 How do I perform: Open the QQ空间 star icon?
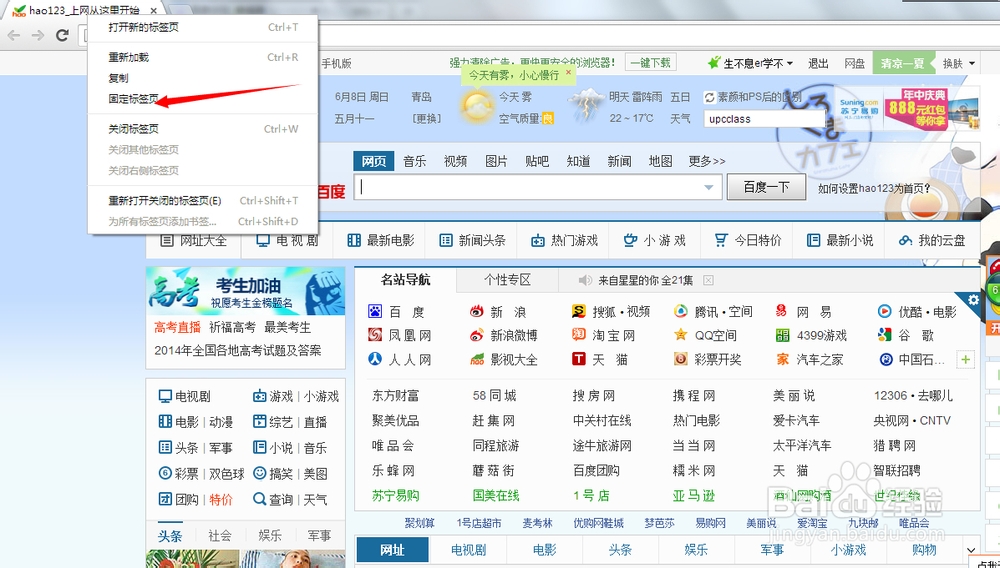tap(680, 335)
